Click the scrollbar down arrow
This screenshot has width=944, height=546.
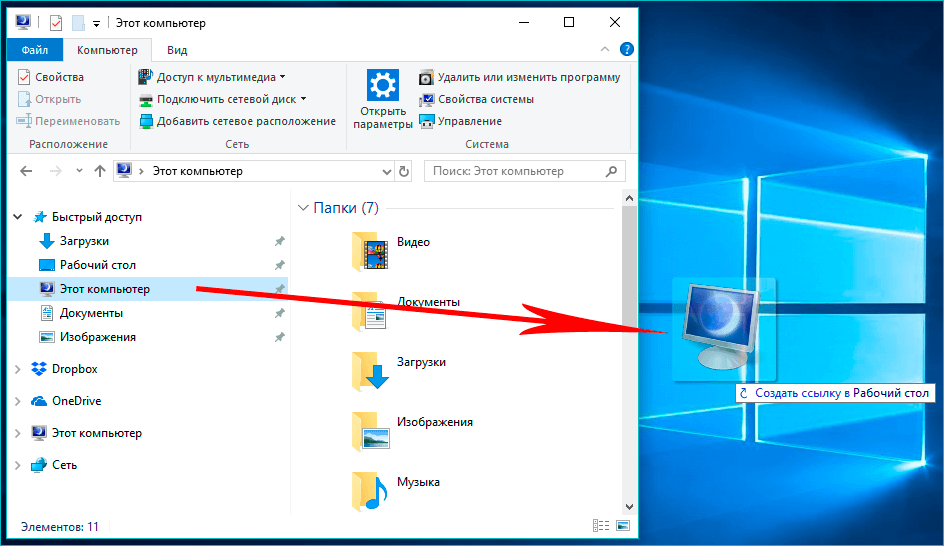pyautogui.click(x=629, y=507)
